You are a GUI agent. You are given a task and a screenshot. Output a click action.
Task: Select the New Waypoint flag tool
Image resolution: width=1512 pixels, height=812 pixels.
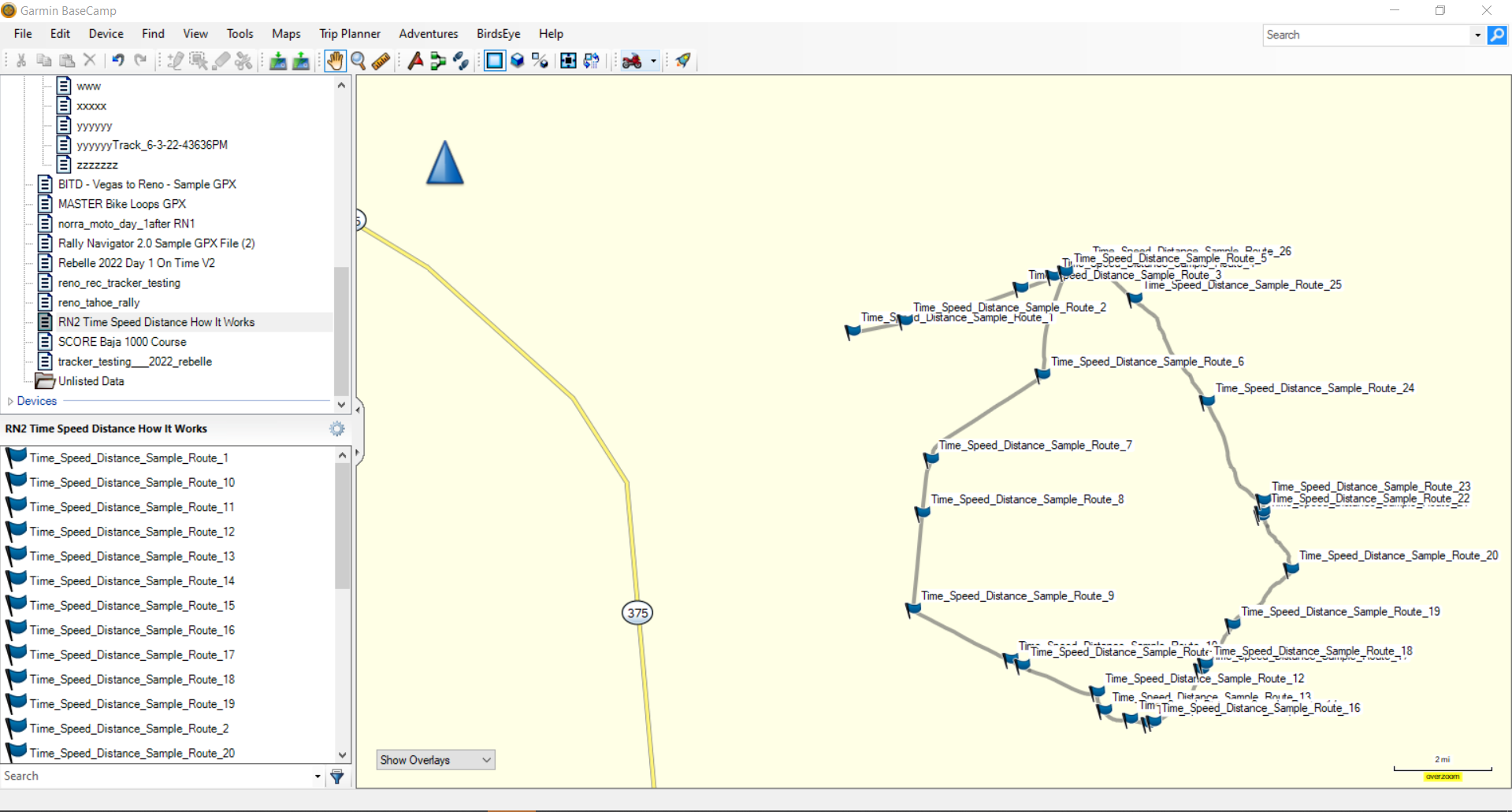[415, 61]
